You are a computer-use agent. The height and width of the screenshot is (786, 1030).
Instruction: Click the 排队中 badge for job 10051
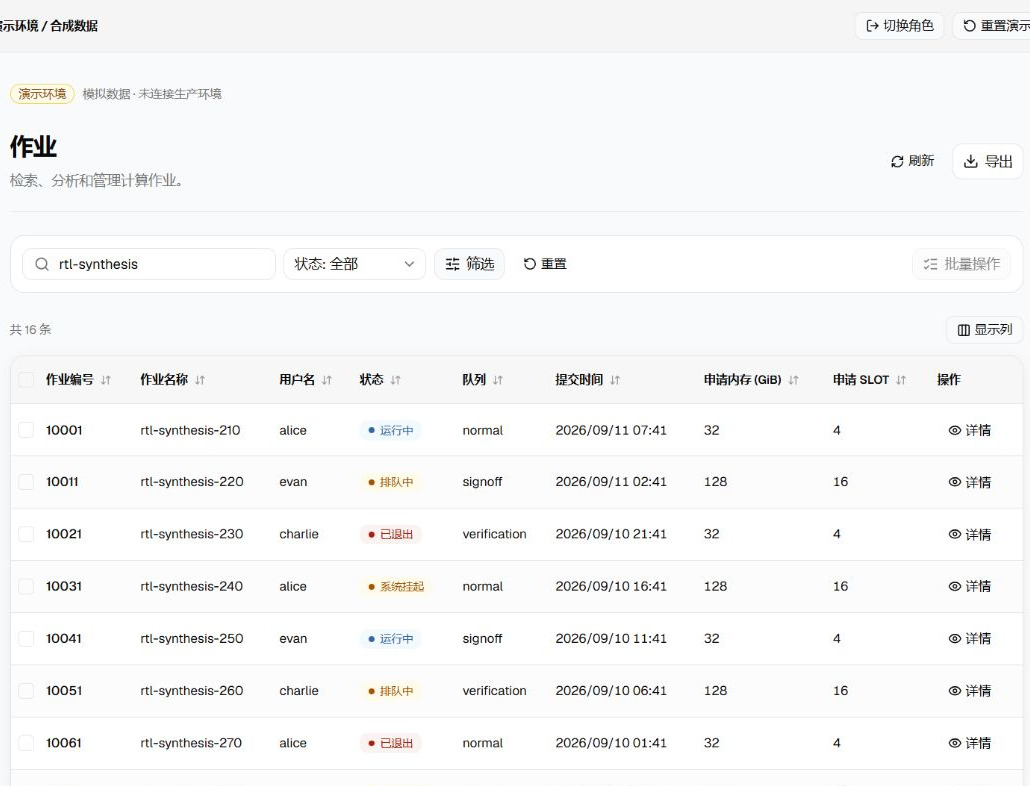tap(390, 691)
